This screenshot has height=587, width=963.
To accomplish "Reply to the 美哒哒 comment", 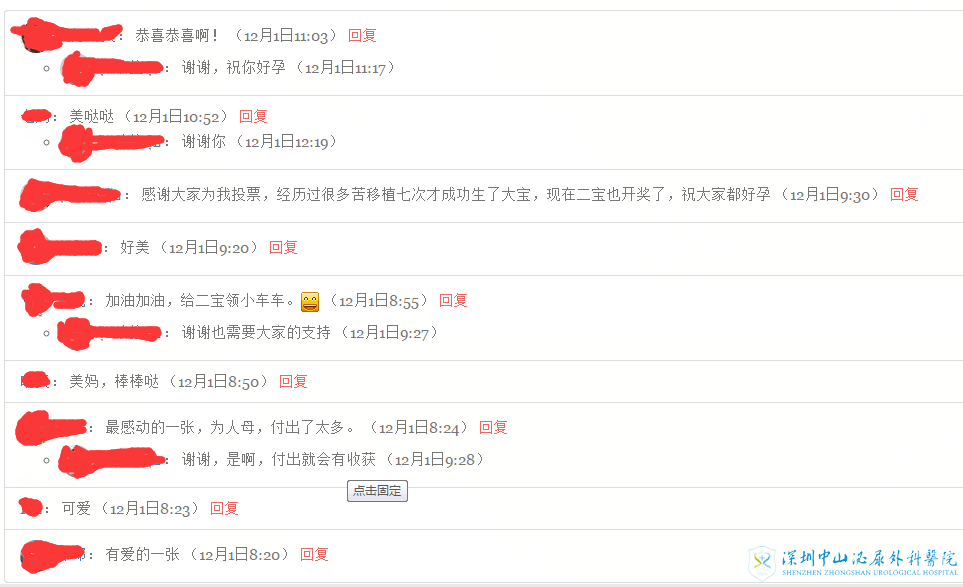I will [x=253, y=117].
